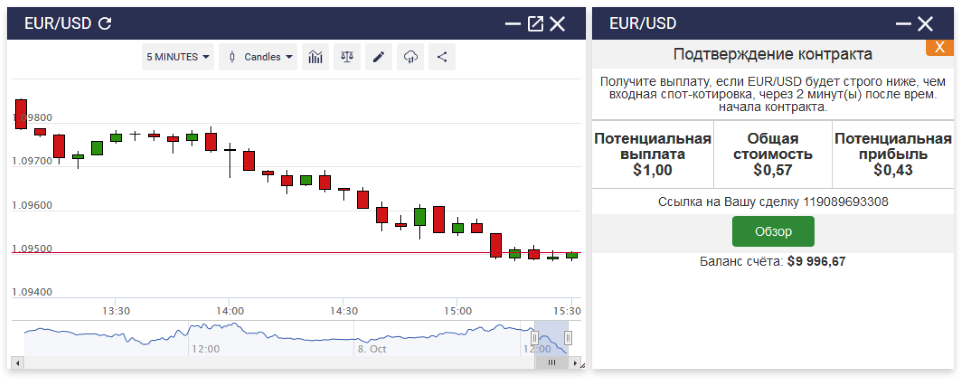Close the contract confirmation window
963x387 pixels.
pos(925,24)
